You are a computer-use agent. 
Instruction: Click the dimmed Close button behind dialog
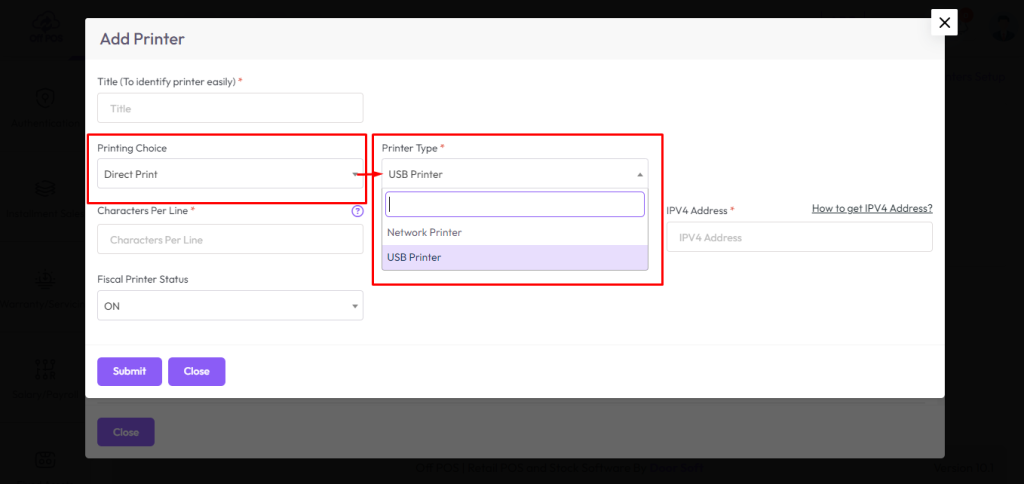point(126,432)
